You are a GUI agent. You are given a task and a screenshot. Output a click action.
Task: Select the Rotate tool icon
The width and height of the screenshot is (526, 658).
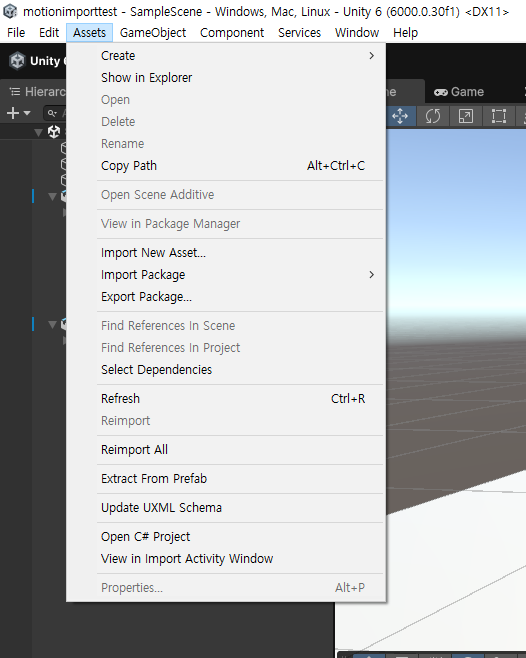point(433,116)
